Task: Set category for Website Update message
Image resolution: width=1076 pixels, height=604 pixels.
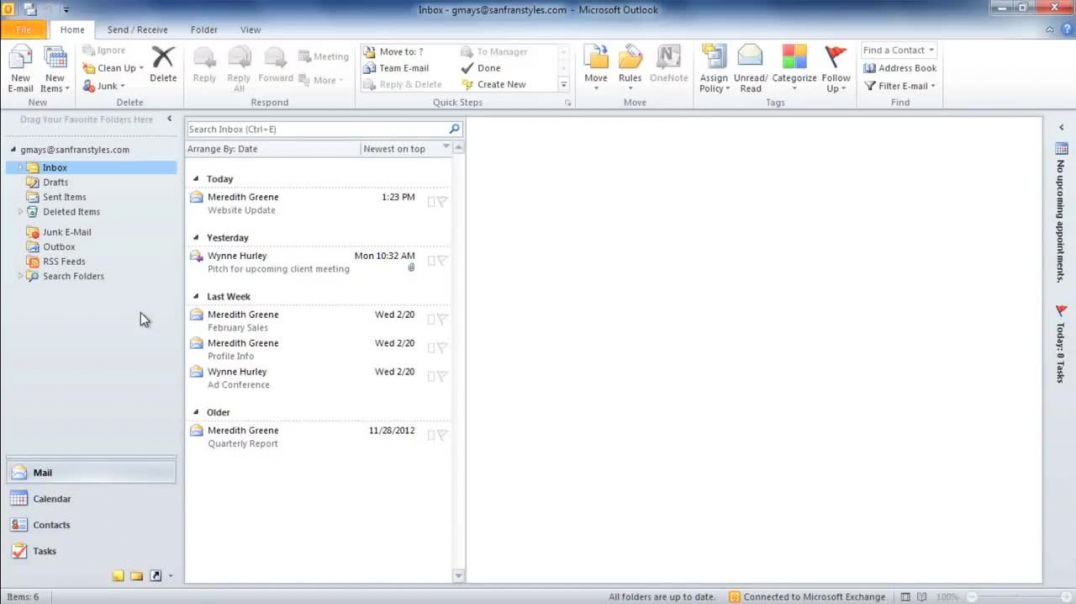Action: click(432, 202)
